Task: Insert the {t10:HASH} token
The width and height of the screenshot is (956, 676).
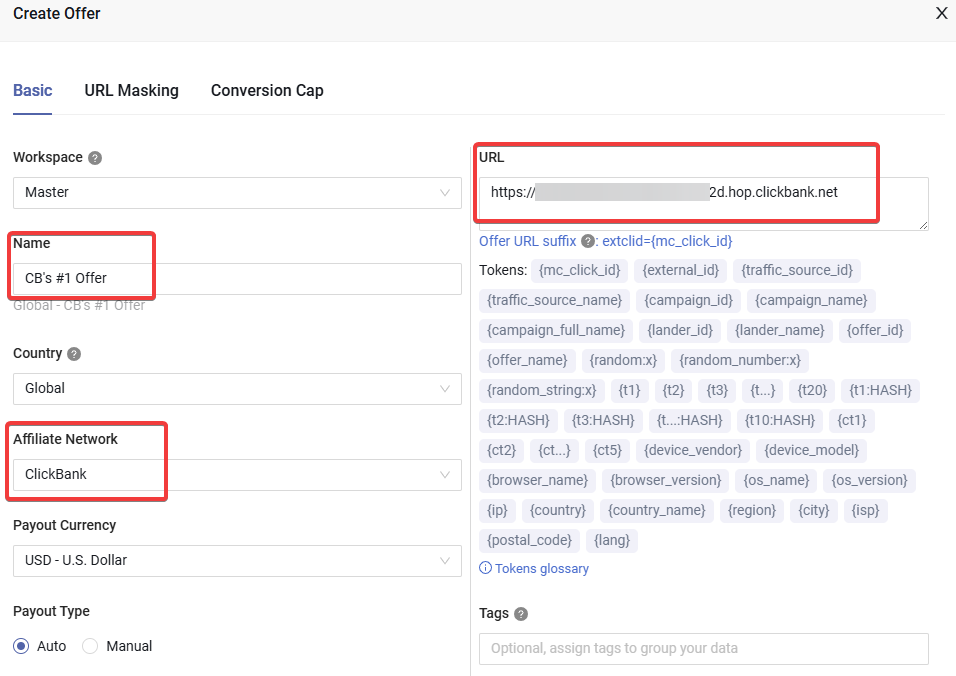Action: click(x=780, y=420)
